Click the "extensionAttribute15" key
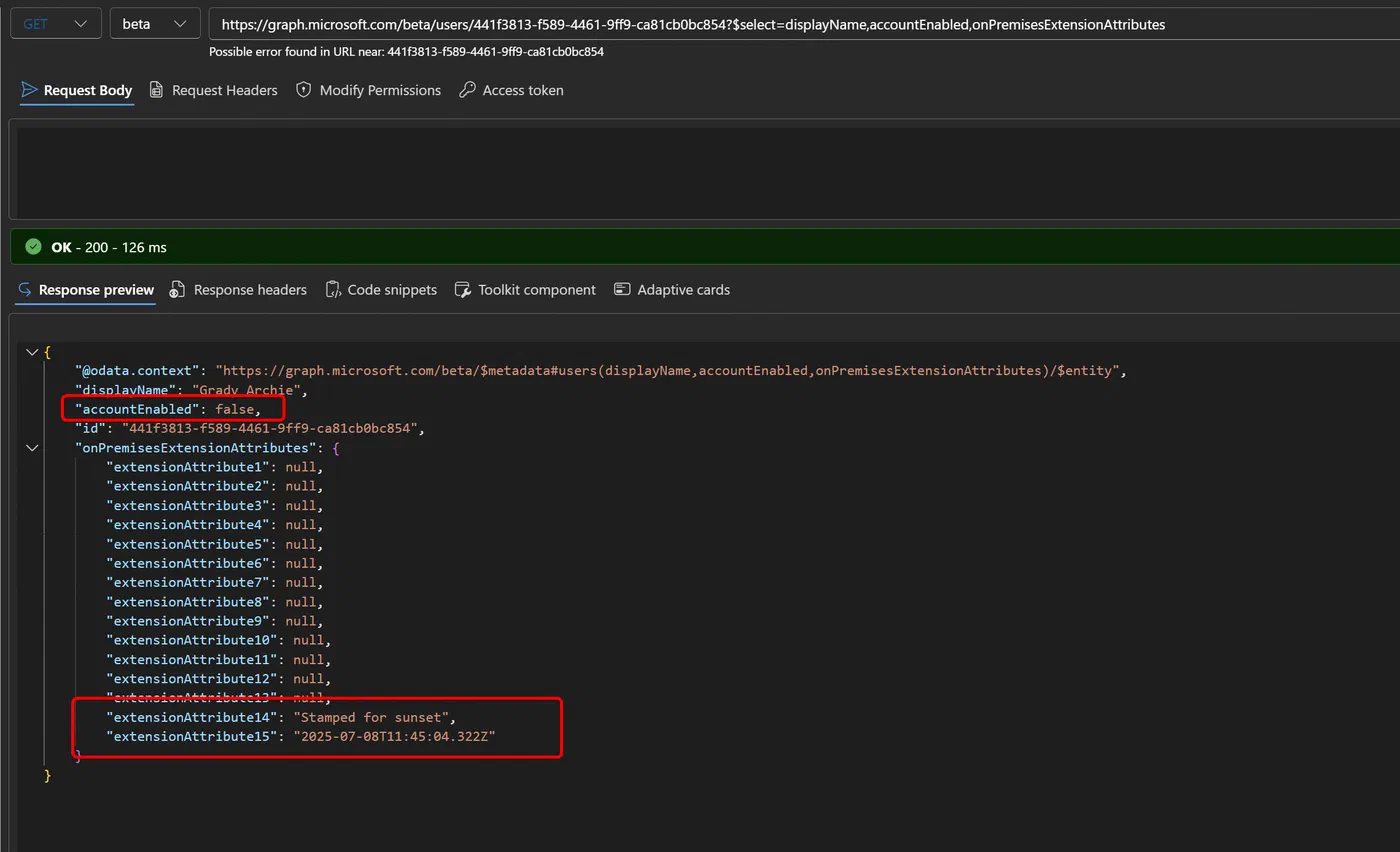 [x=192, y=736]
